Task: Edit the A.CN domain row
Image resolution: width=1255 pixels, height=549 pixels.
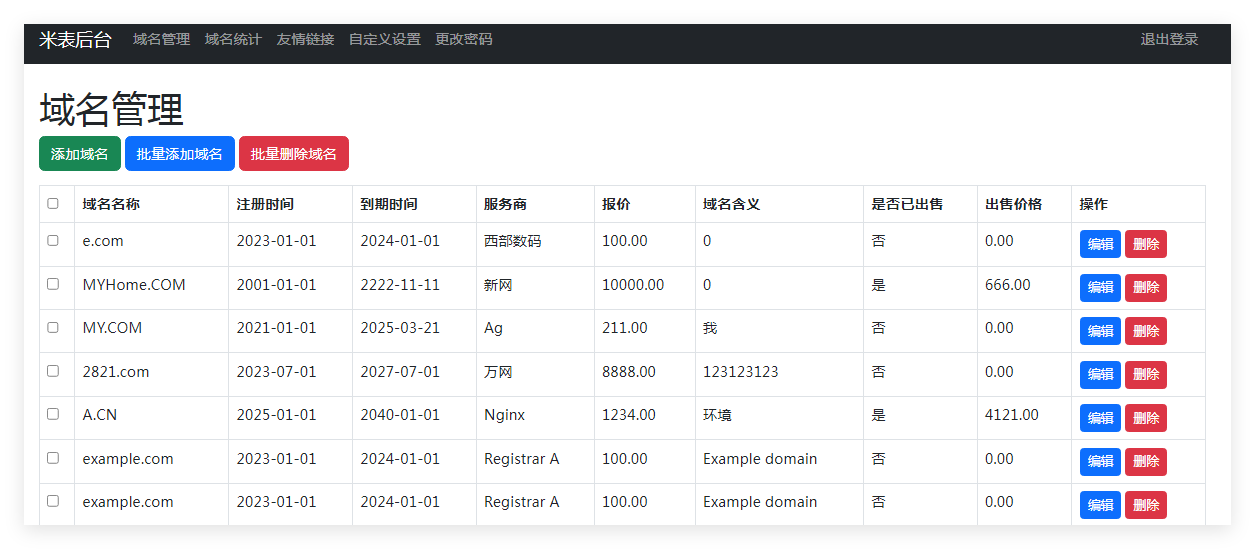Action: click(1100, 418)
